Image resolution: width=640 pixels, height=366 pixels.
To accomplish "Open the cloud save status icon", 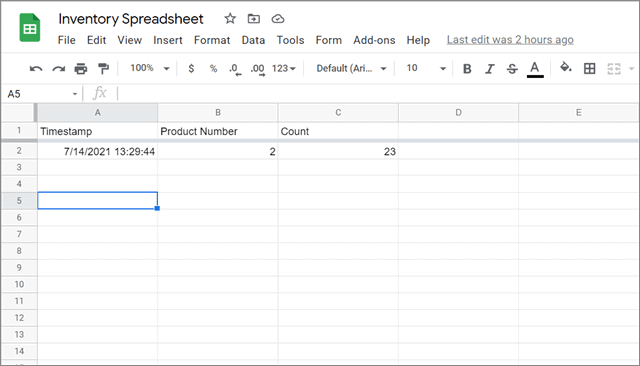I will pyautogui.click(x=278, y=19).
